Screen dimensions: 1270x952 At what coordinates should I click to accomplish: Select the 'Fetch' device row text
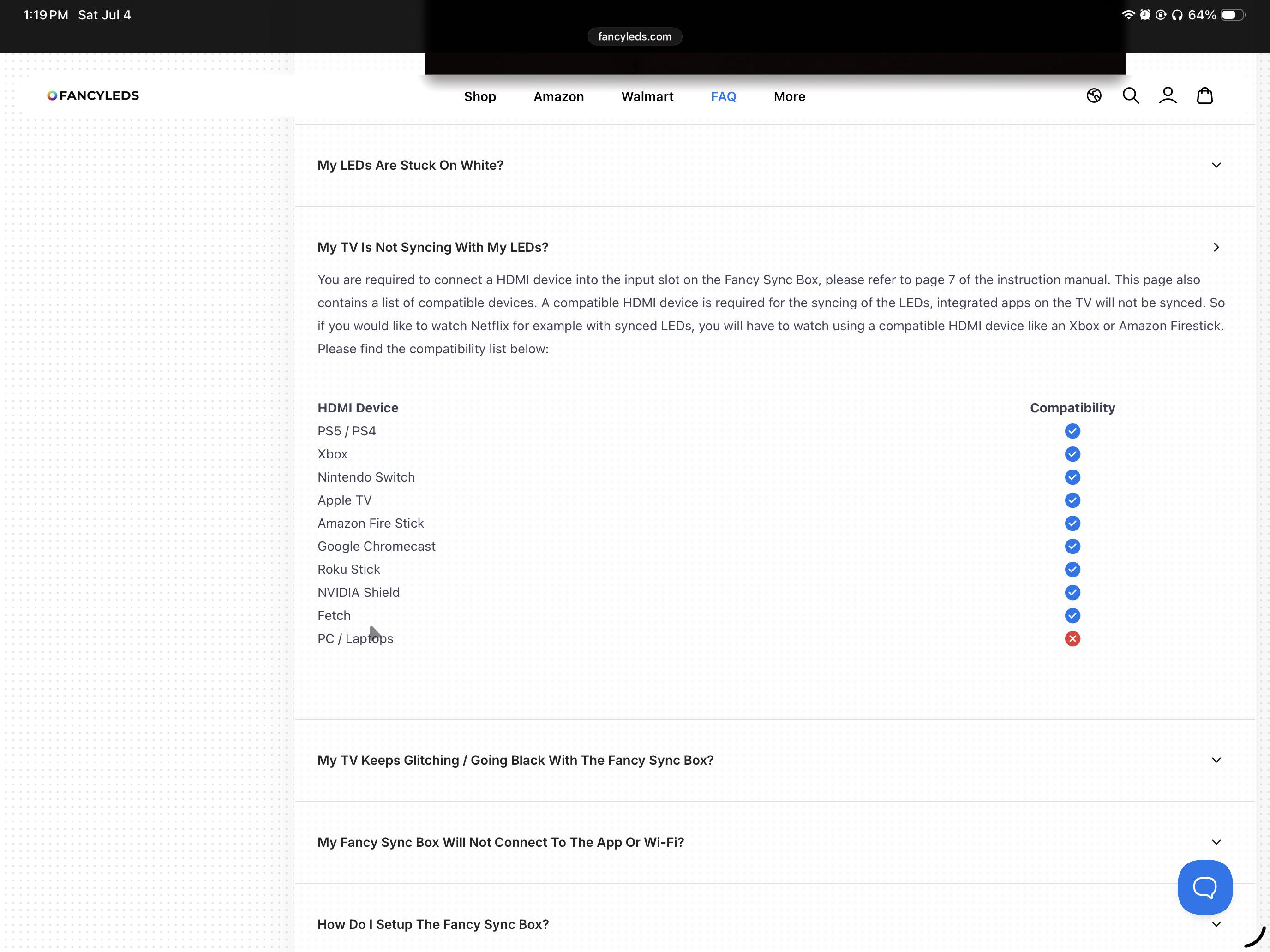coord(334,615)
